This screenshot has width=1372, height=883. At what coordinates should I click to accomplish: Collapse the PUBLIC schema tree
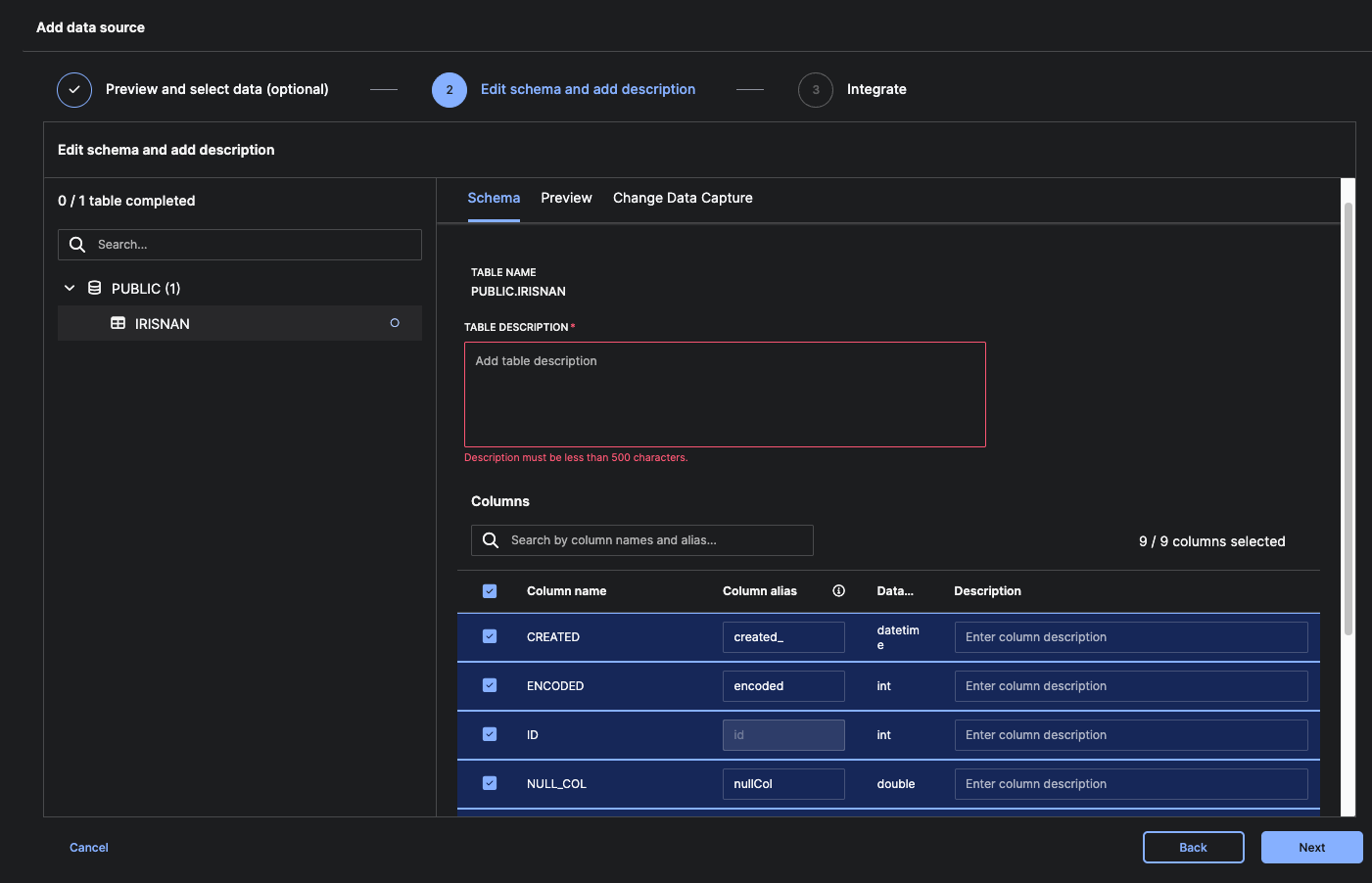click(x=70, y=288)
